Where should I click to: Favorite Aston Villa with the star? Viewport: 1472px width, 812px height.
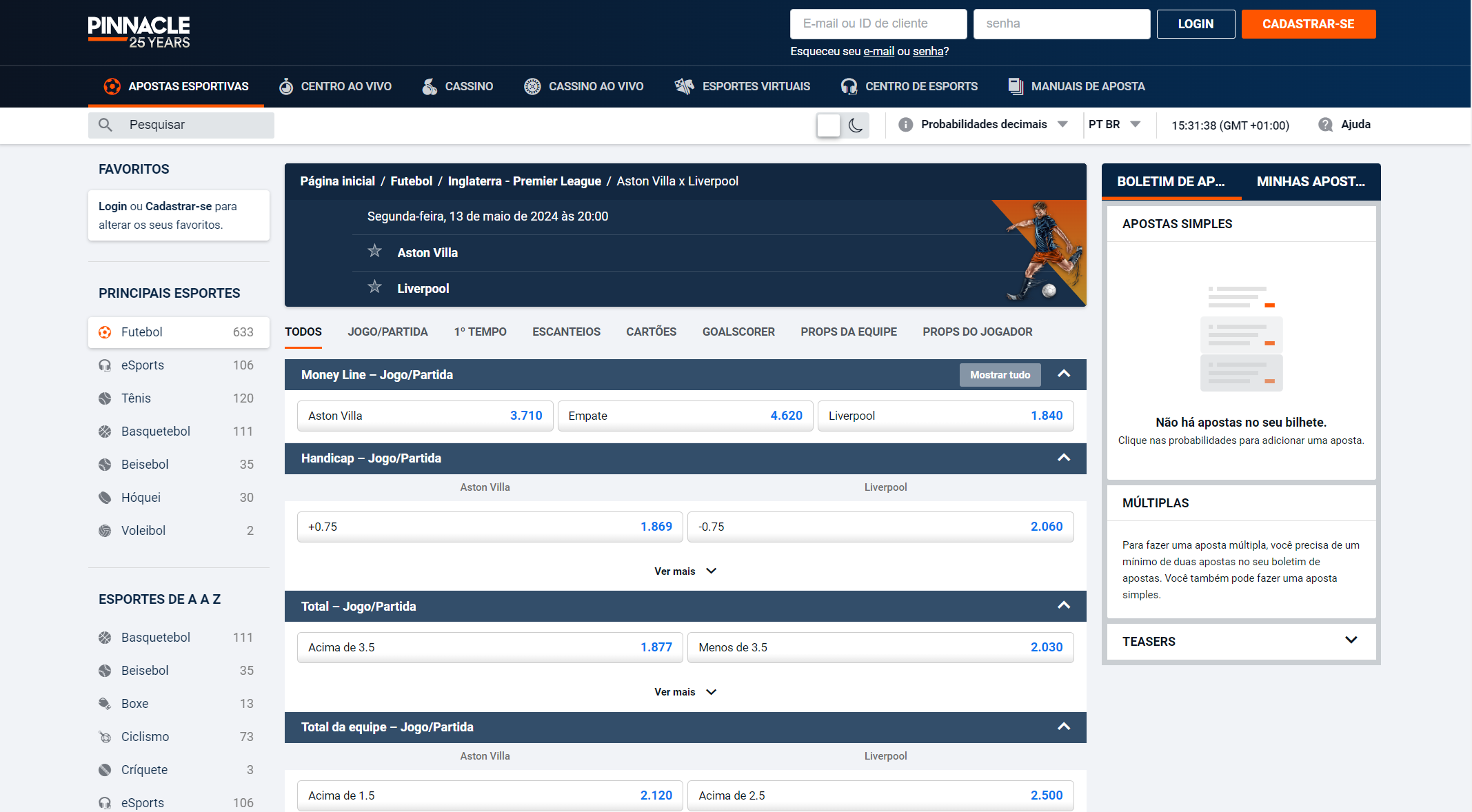coord(374,251)
